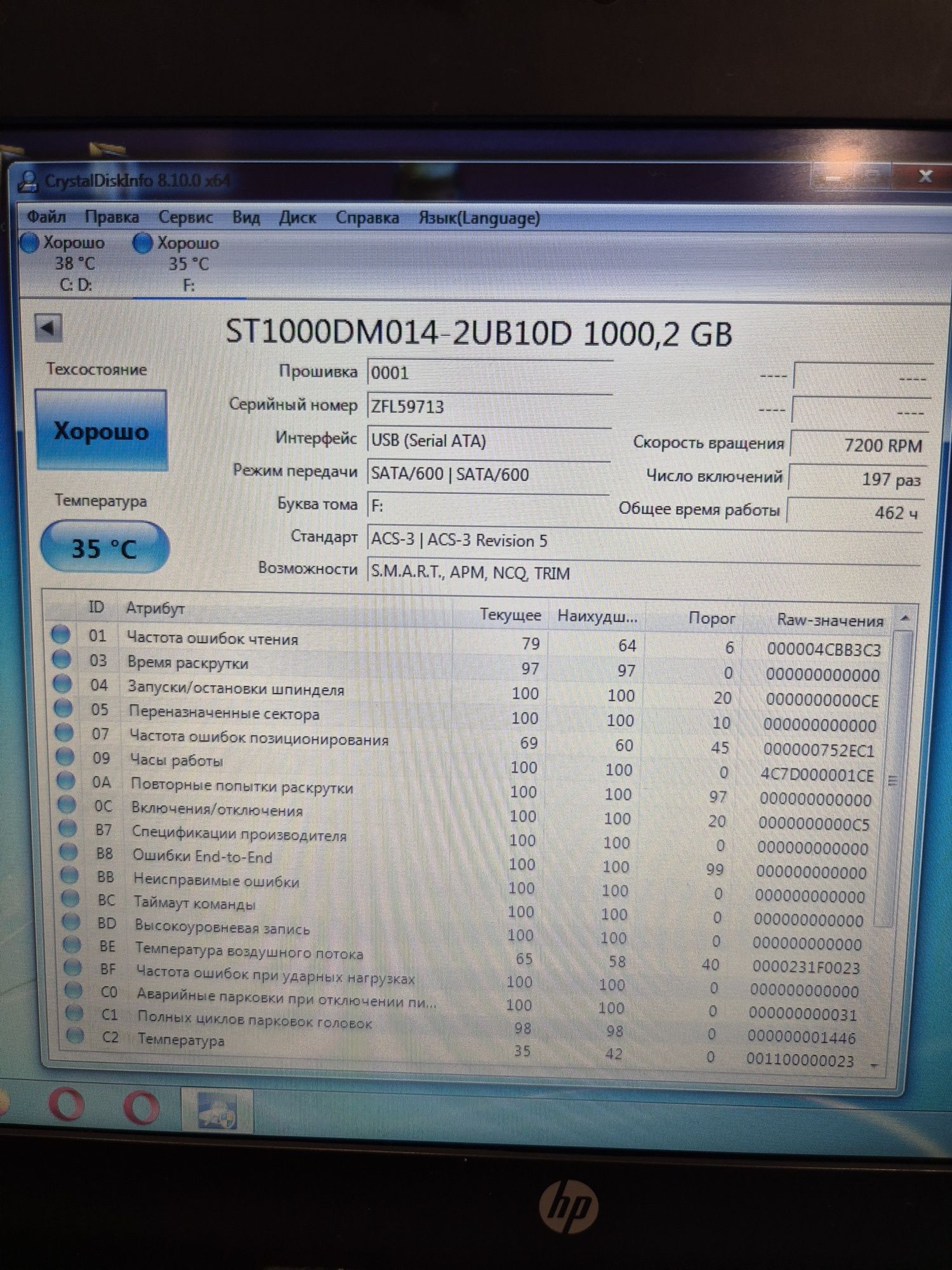This screenshot has width=952, height=1270.
Task: Click status dot for attribute C2
Action: click(76, 1036)
